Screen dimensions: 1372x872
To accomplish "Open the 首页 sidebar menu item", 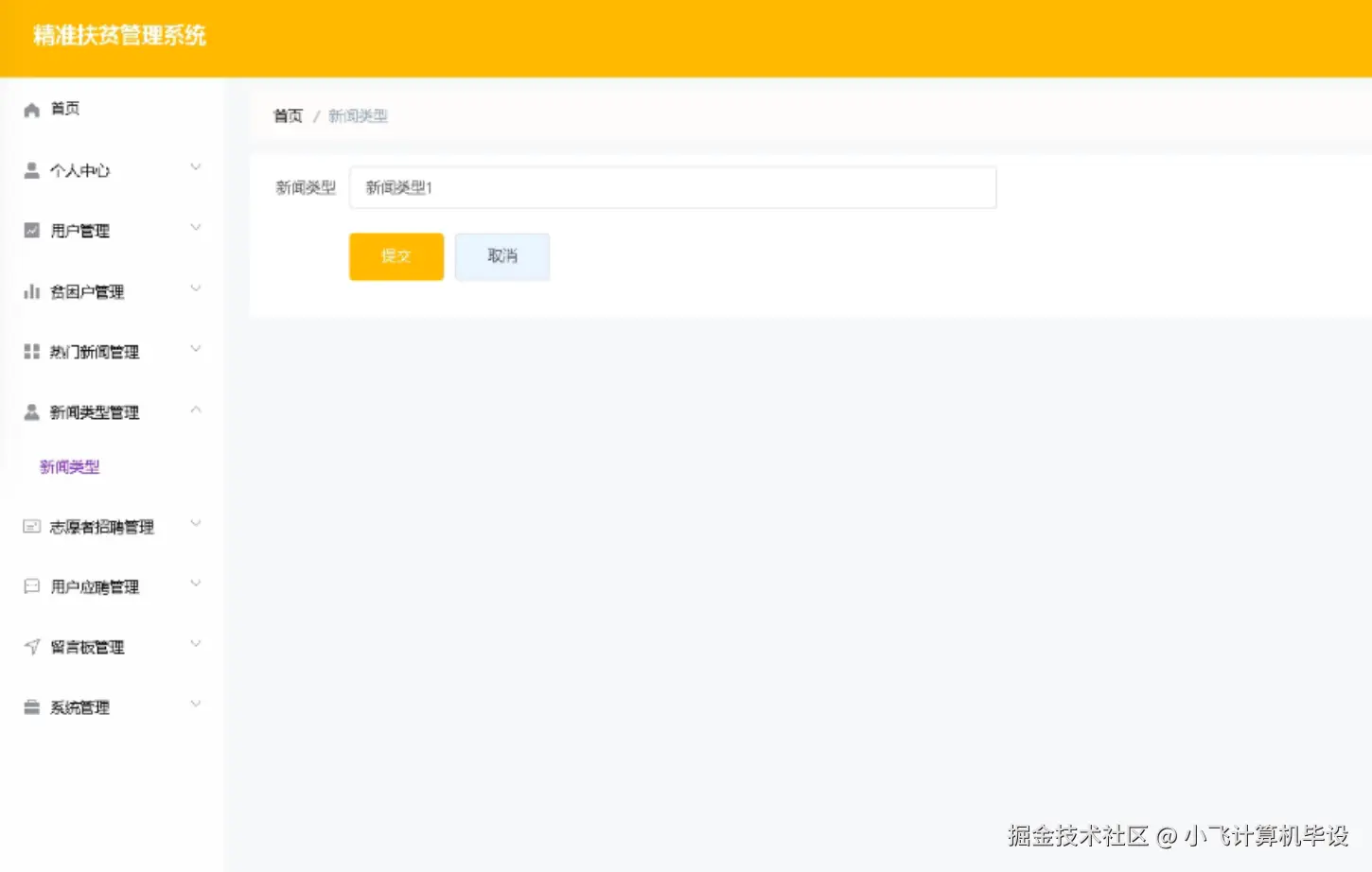I will tap(112, 110).
